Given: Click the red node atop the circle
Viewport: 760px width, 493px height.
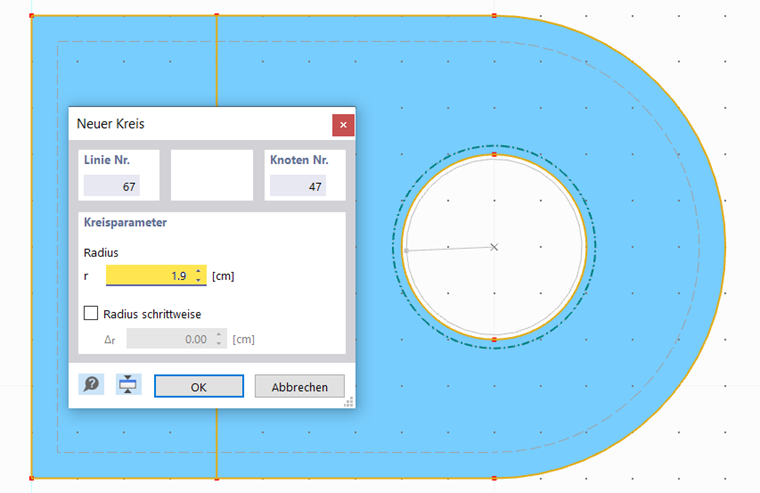Looking at the screenshot, I should coord(494,155).
